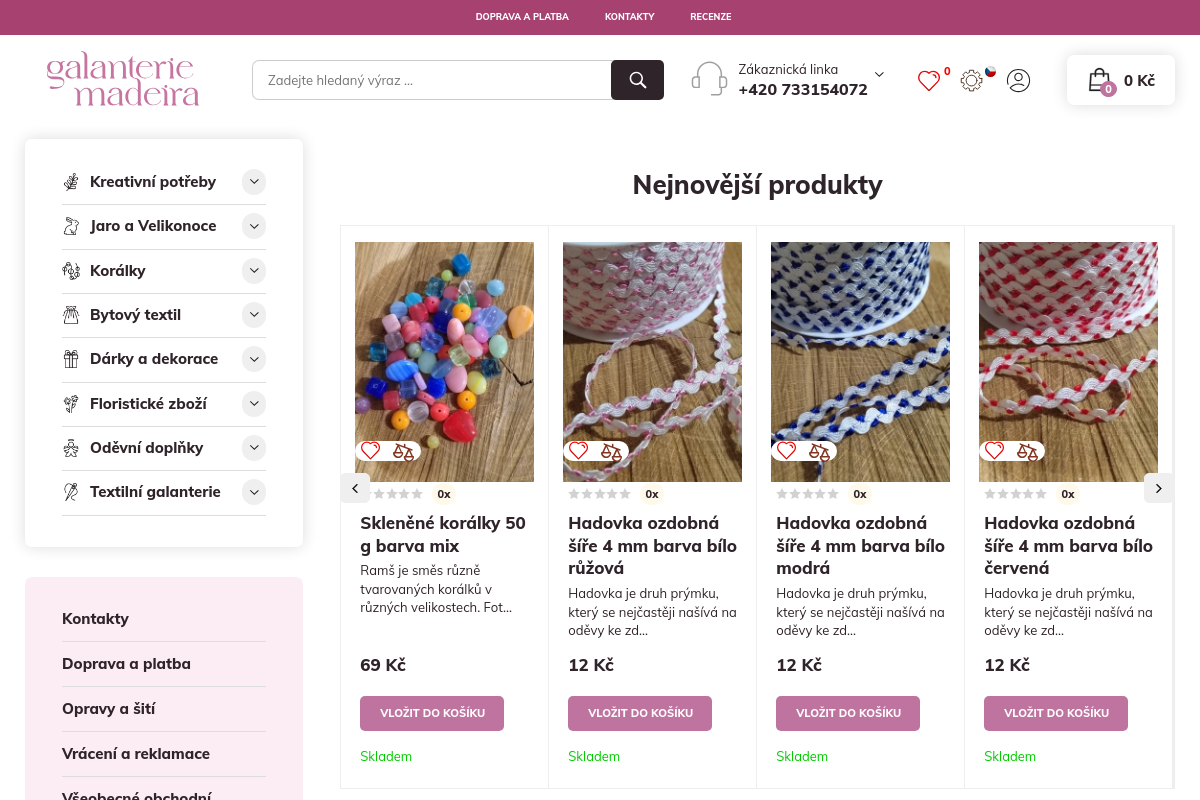
Task: Expand the Kreativní potřeby category
Action: [254, 182]
